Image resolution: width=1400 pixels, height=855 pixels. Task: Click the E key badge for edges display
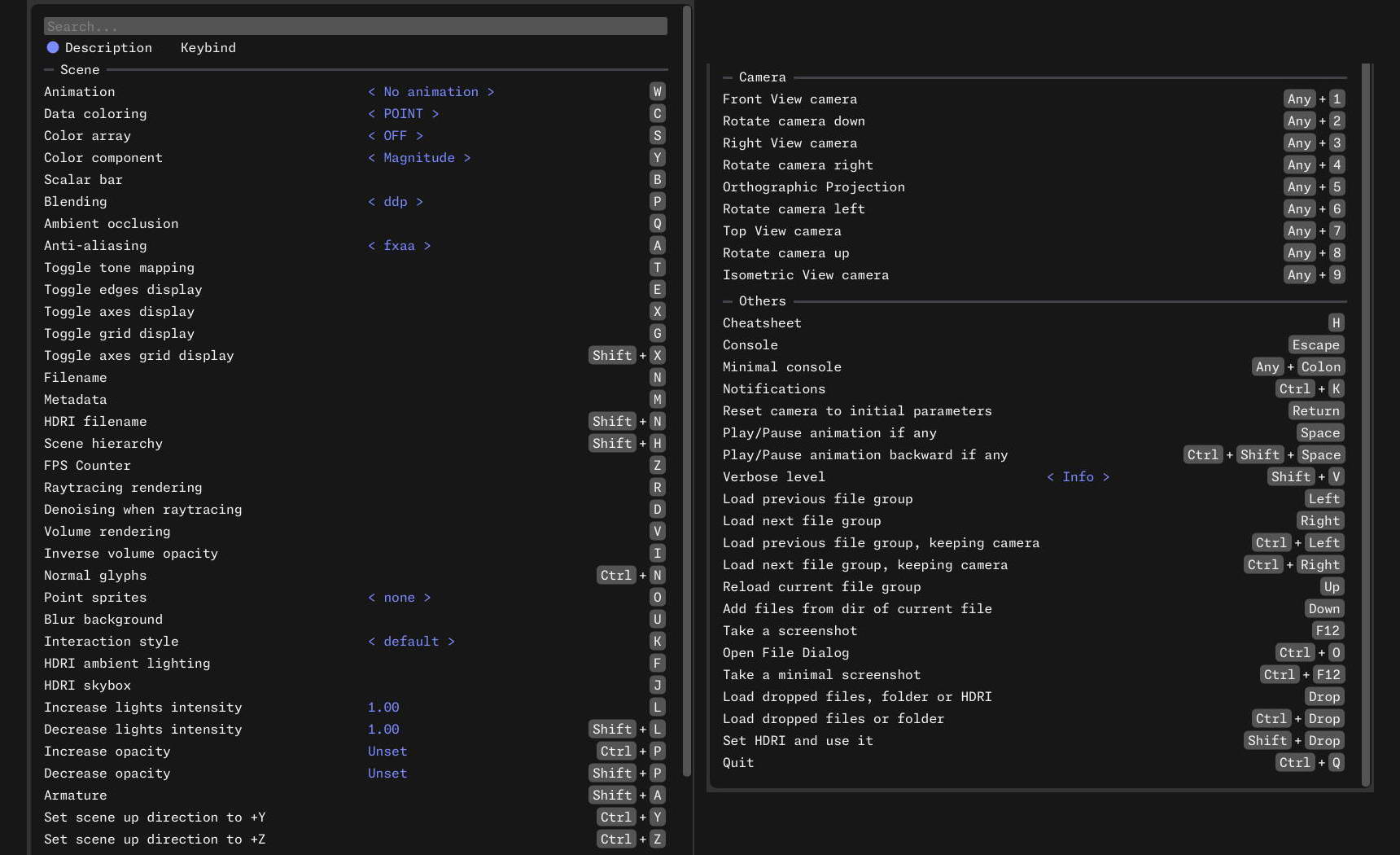click(658, 290)
